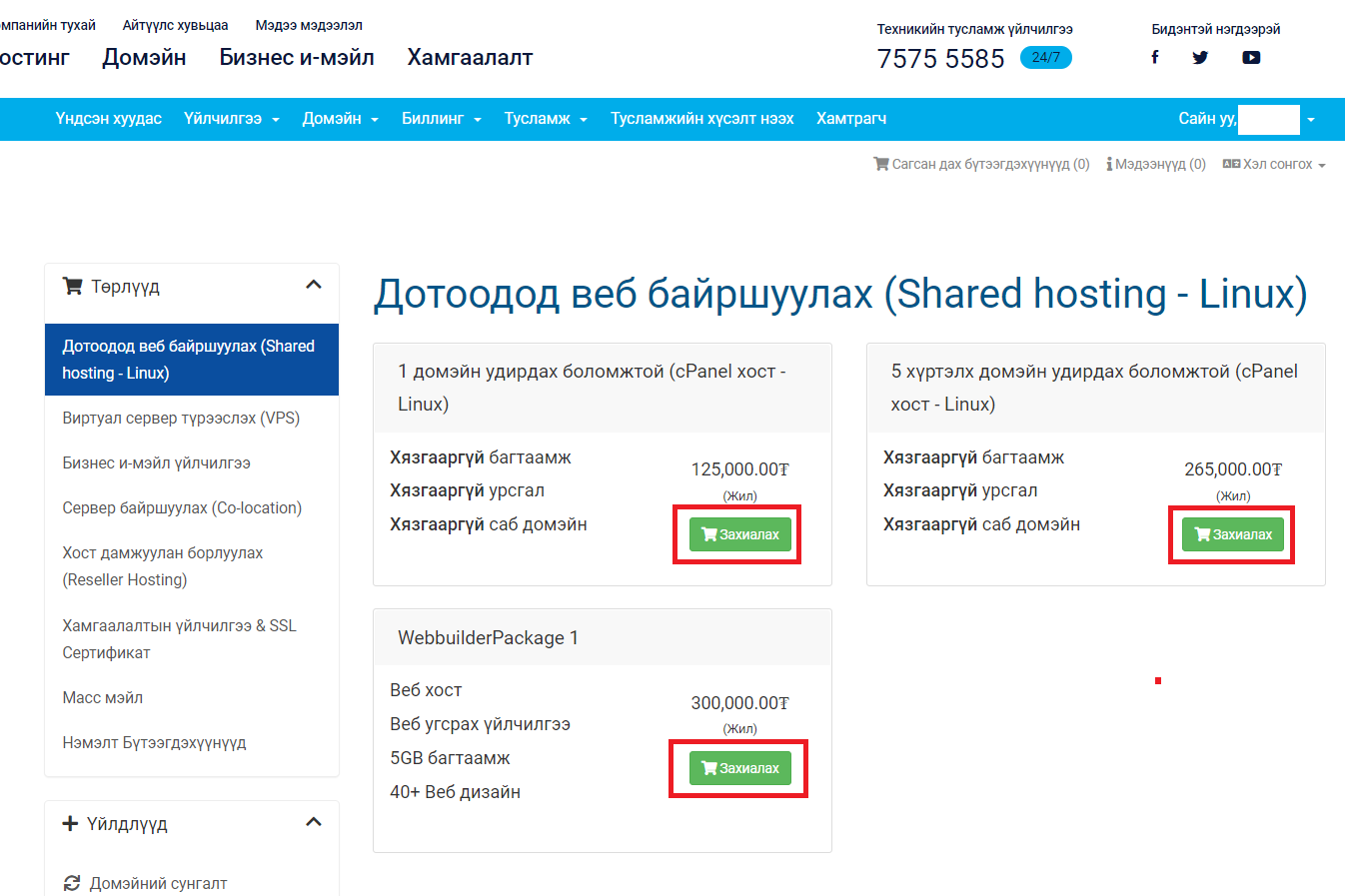Screen dimensions: 1345x896
Task: Collapse the Төрлүүд panel chevron
Action: click(314, 285)
